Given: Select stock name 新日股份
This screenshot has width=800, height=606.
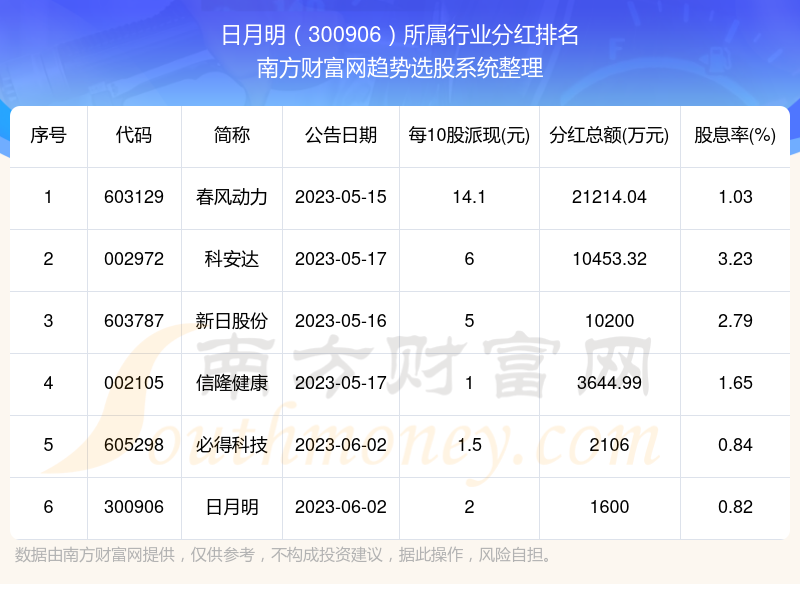Looking at the screenshot, I should (232, 321).
